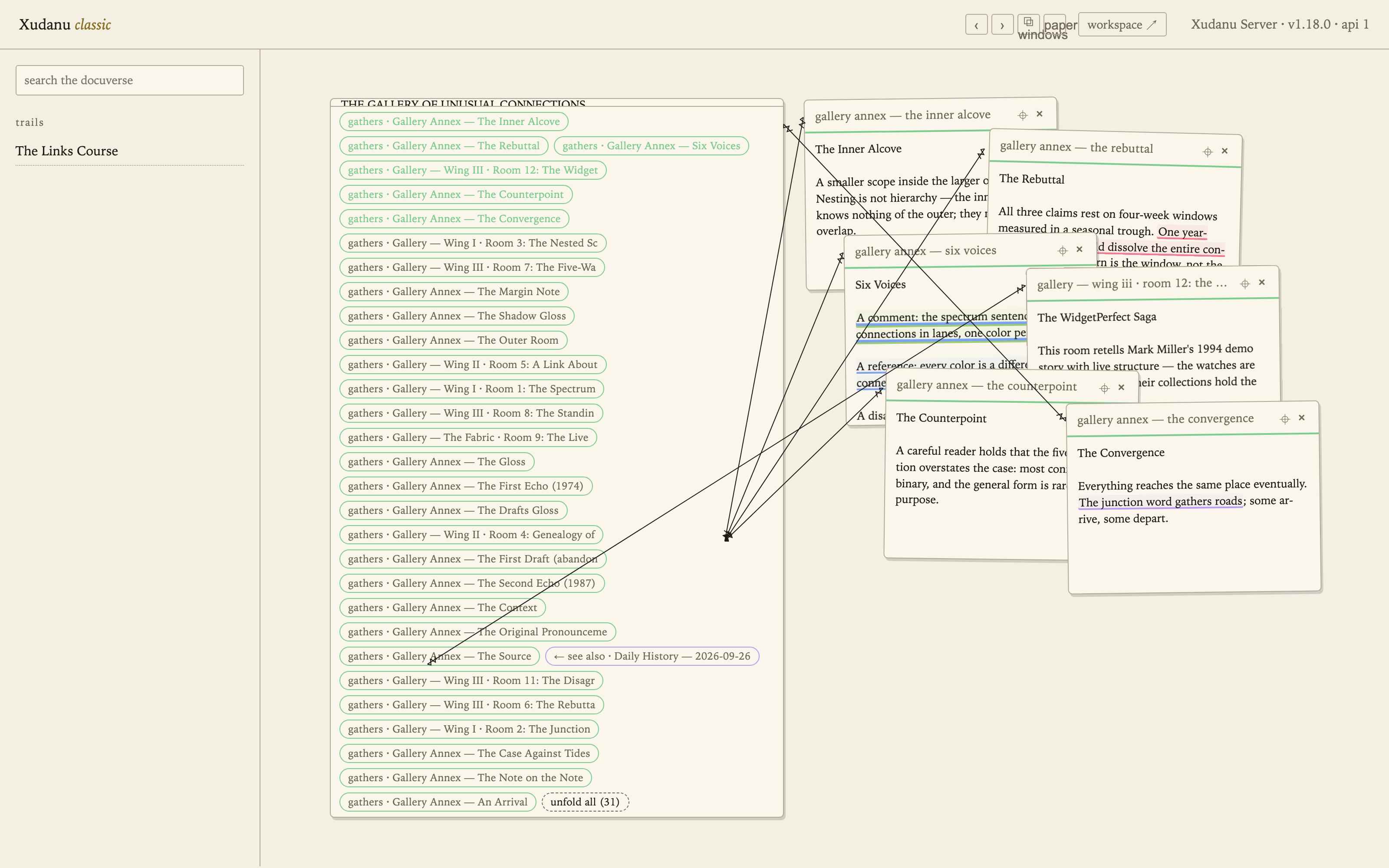This screenshot has width=1389, height=868.
Task: Follow 'Gallery Annex — The Convergence' chip
Action: coord(454,219)
